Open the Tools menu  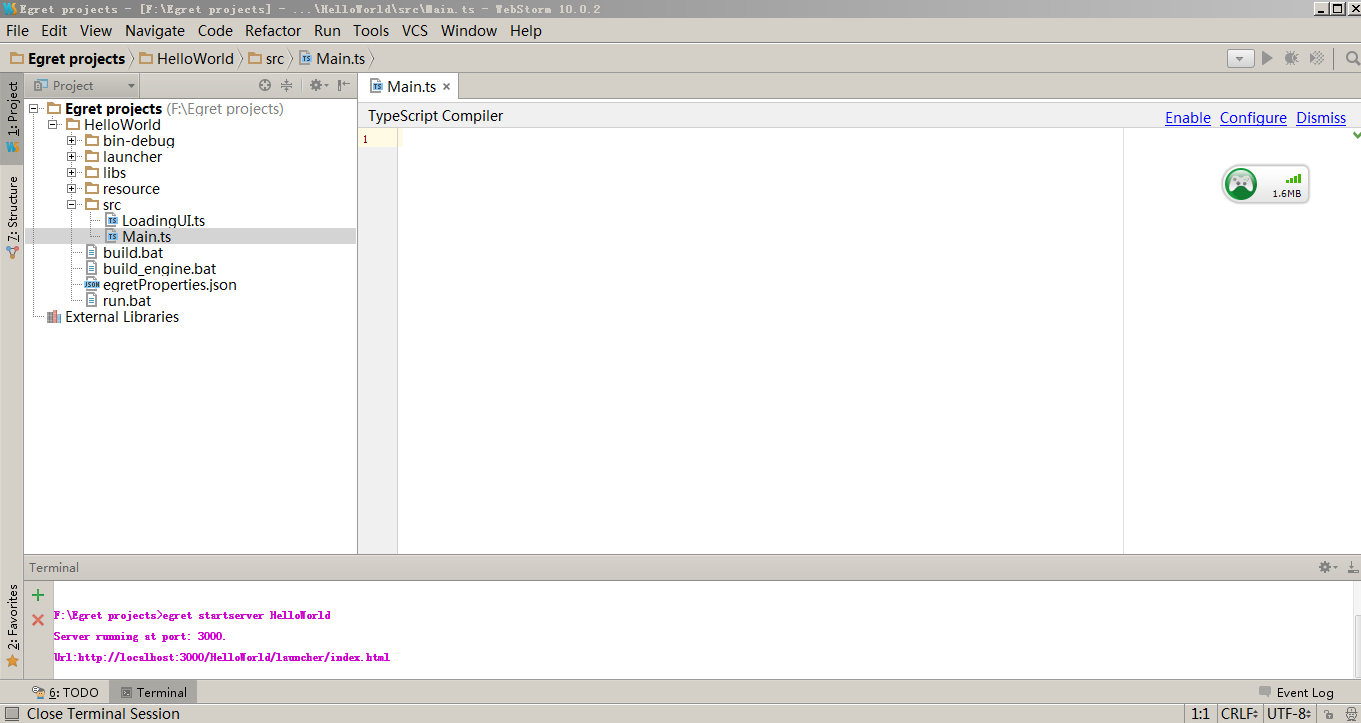click(371, 31)
